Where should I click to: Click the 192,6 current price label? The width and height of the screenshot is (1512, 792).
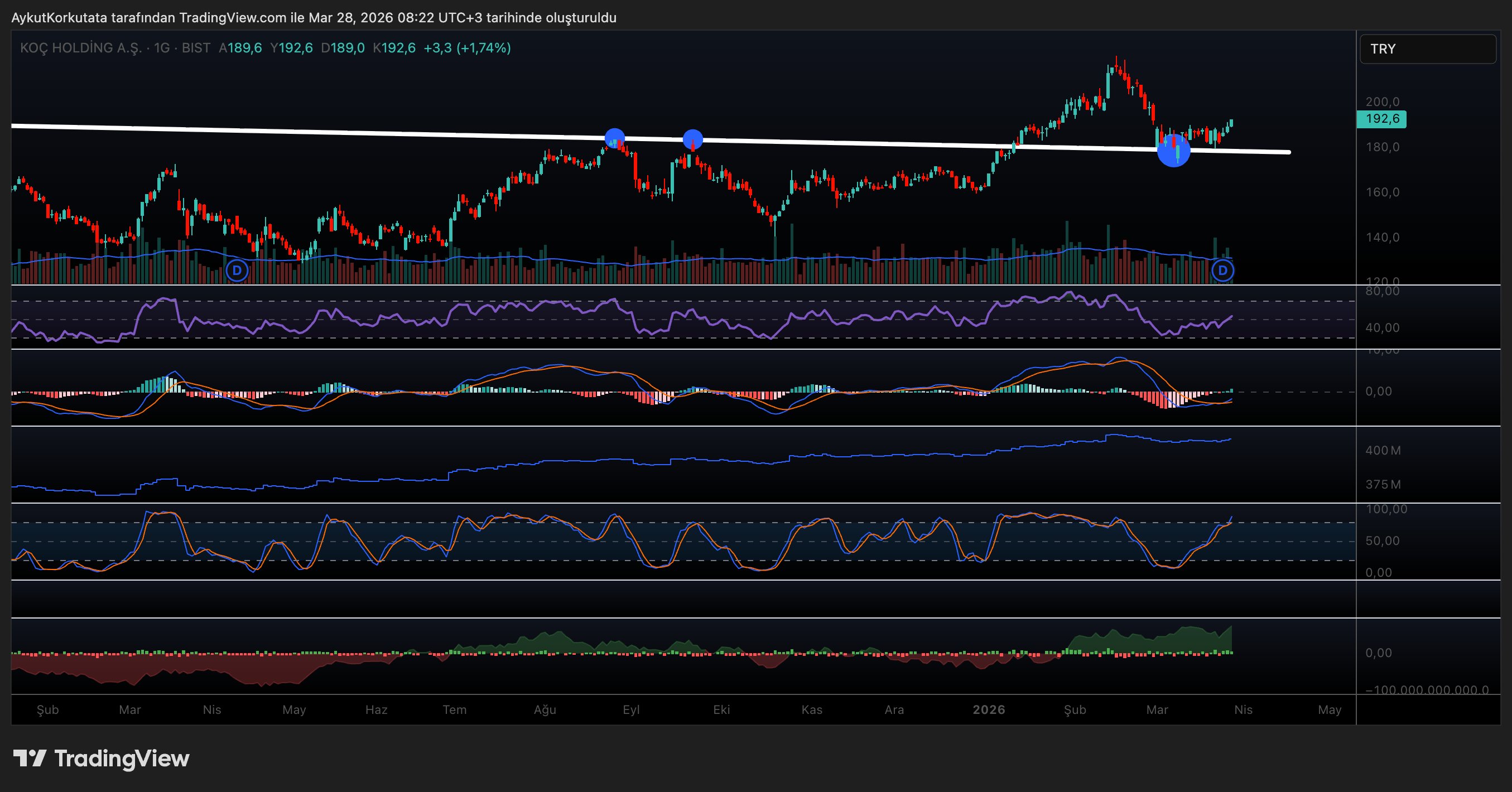[x=1381, y=119]
